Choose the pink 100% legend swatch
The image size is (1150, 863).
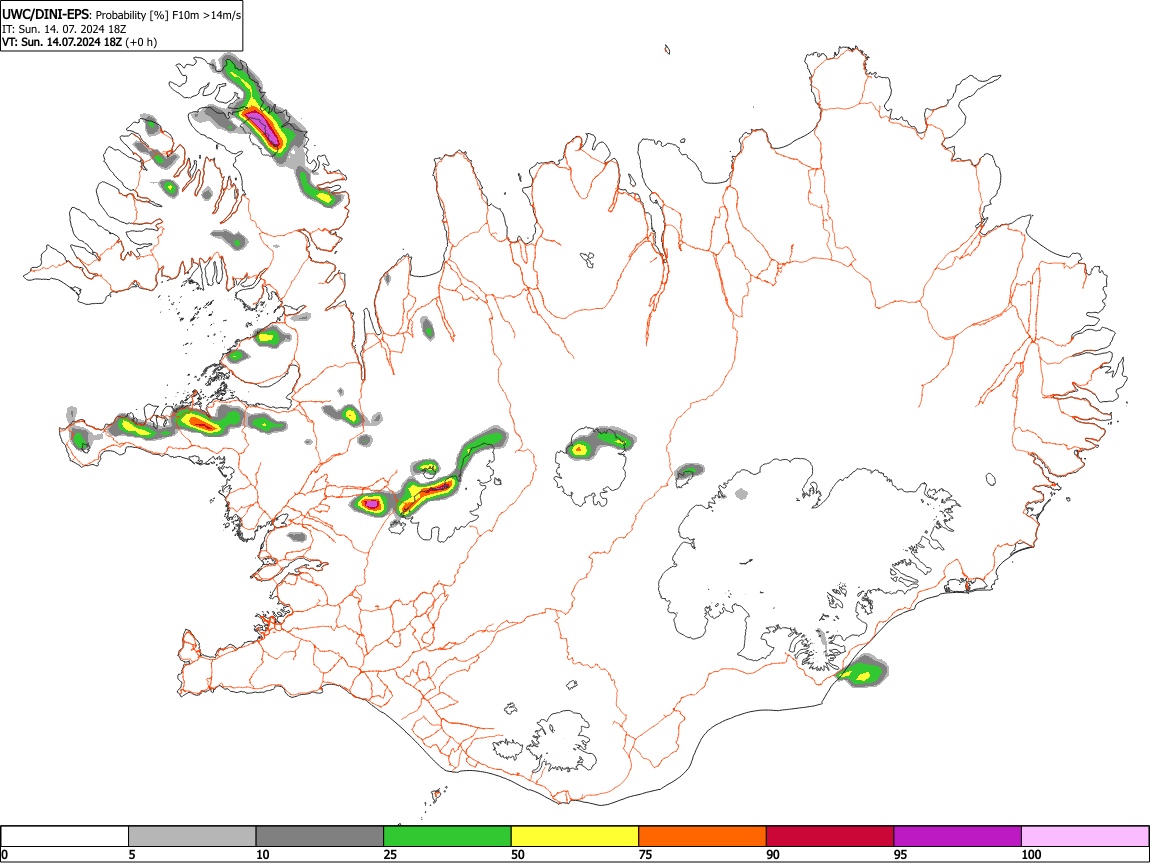1085,837
